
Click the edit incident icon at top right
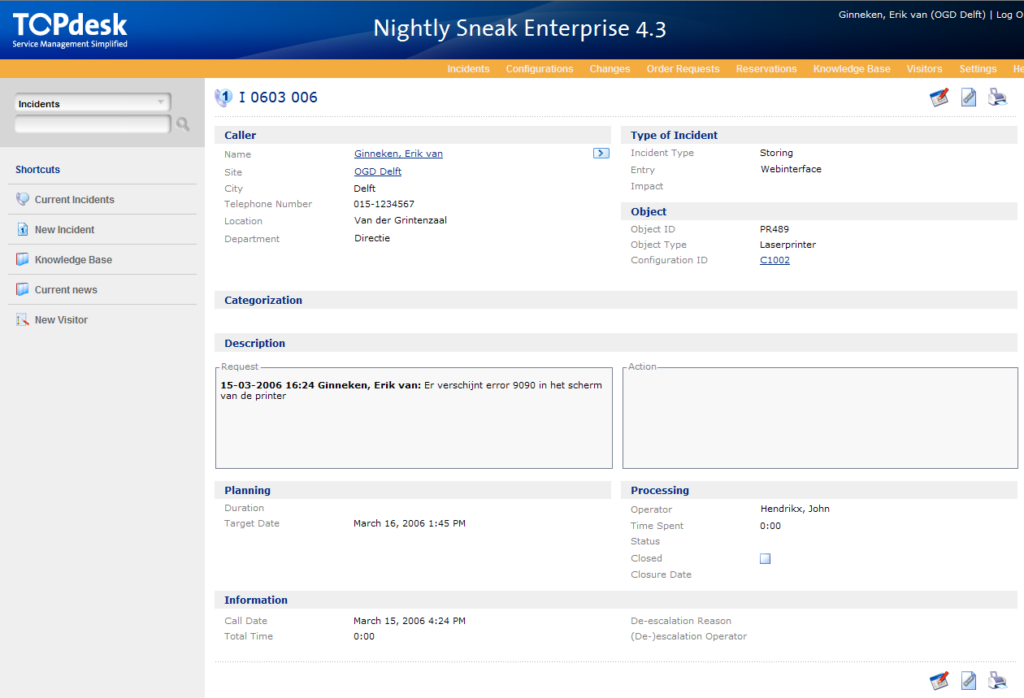(939, 97)
